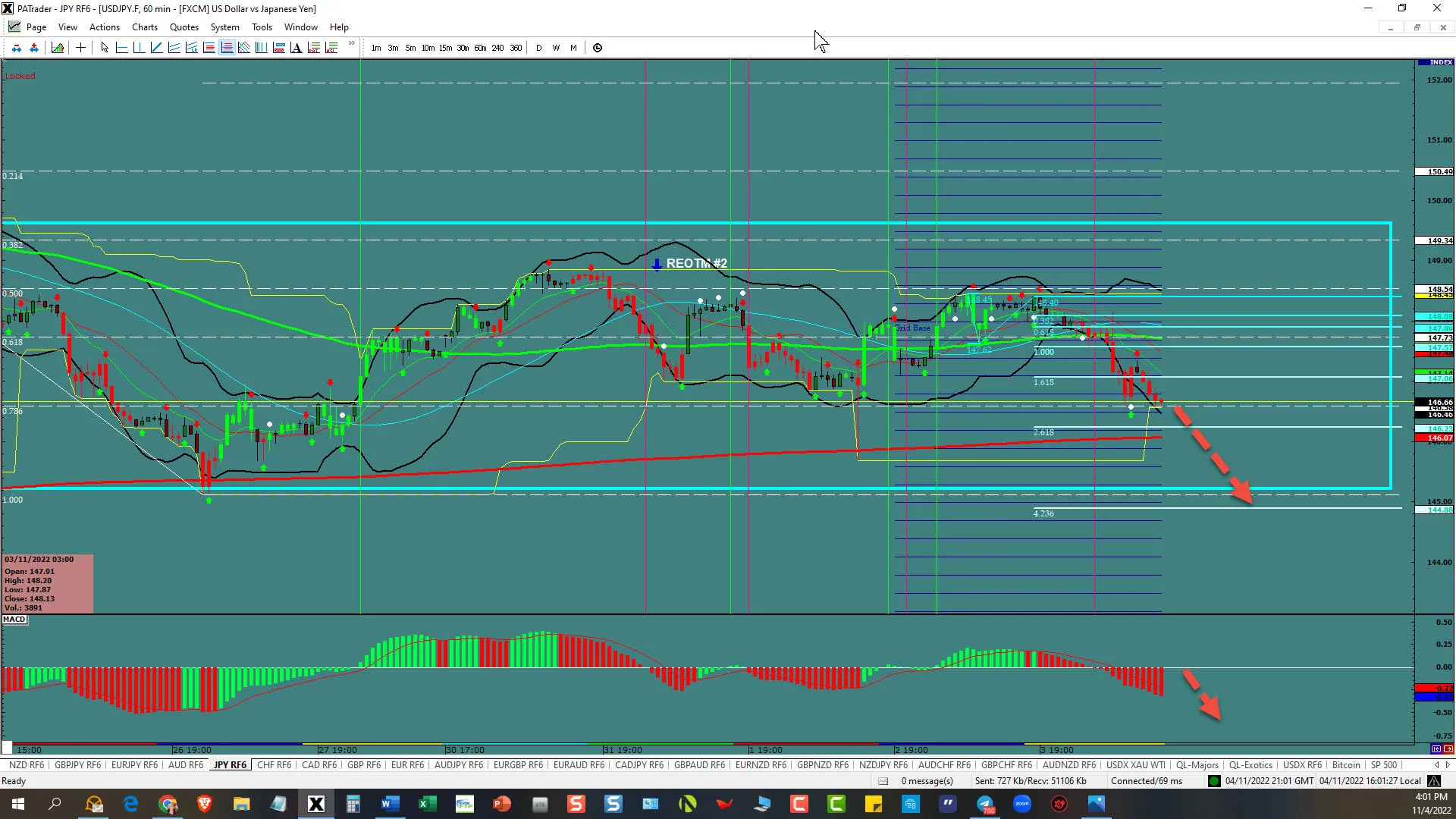Open the Help menu
Screen dimensions: 1456x819
(339, 27)
